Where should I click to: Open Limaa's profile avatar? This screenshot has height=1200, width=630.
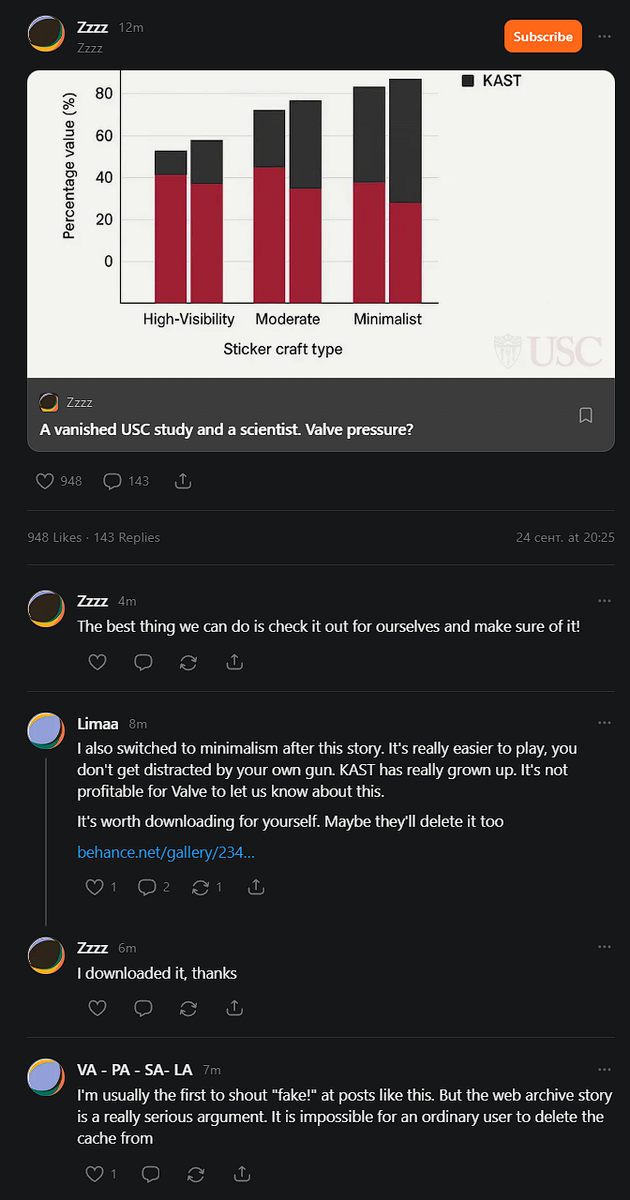(x=46, y=731)
